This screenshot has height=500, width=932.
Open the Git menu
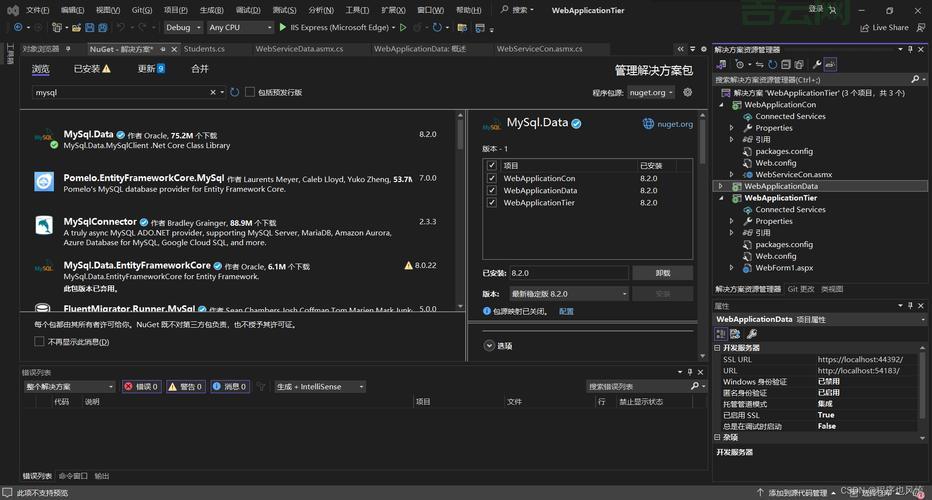click(142, 10)
